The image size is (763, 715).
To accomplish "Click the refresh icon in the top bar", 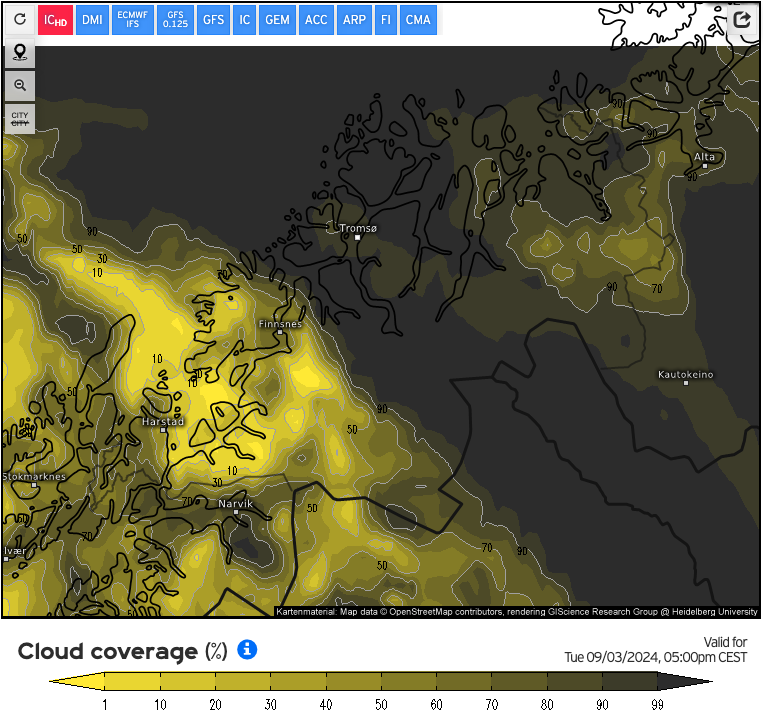I will pyautogui.click(x=19, y=19).
